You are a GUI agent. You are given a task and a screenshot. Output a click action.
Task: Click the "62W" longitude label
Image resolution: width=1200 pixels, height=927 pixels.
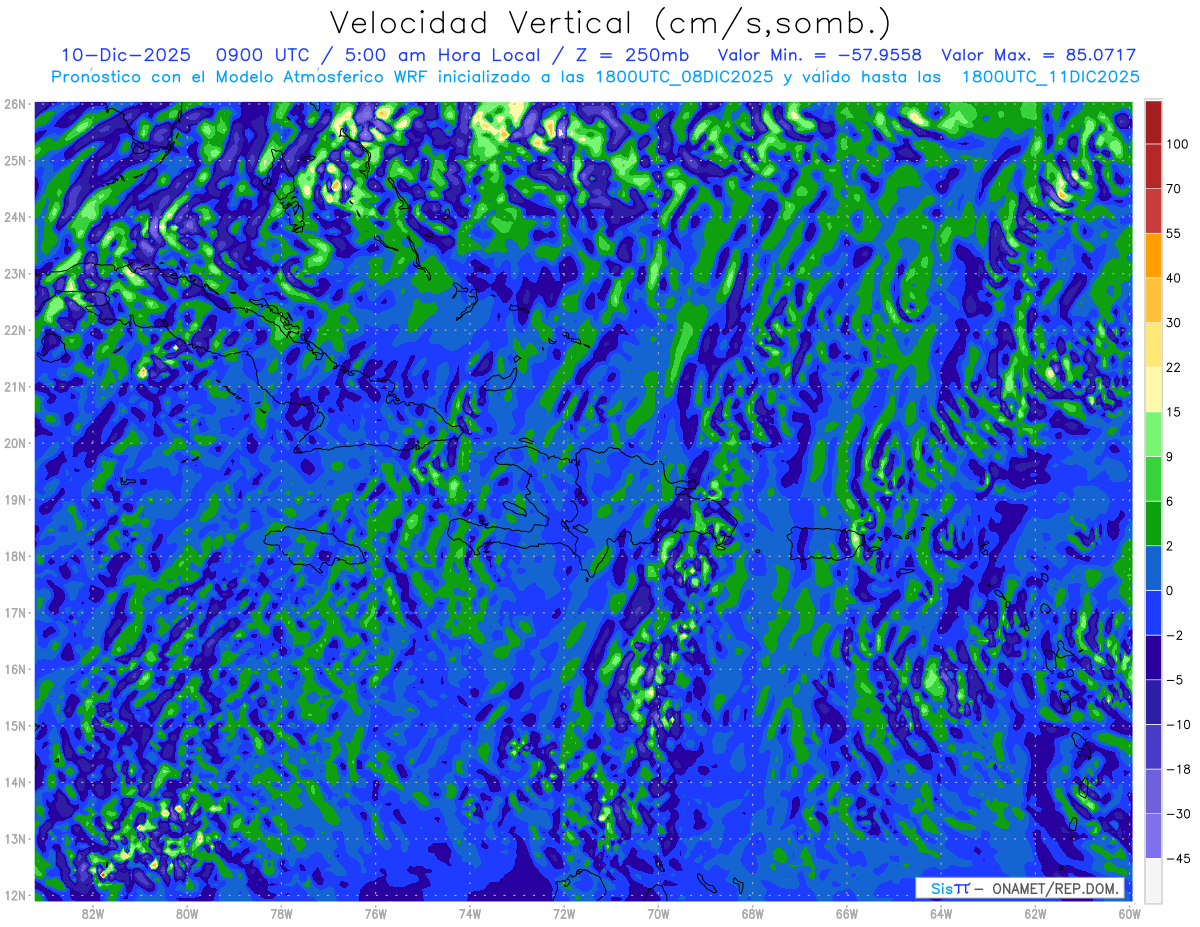1035,913
